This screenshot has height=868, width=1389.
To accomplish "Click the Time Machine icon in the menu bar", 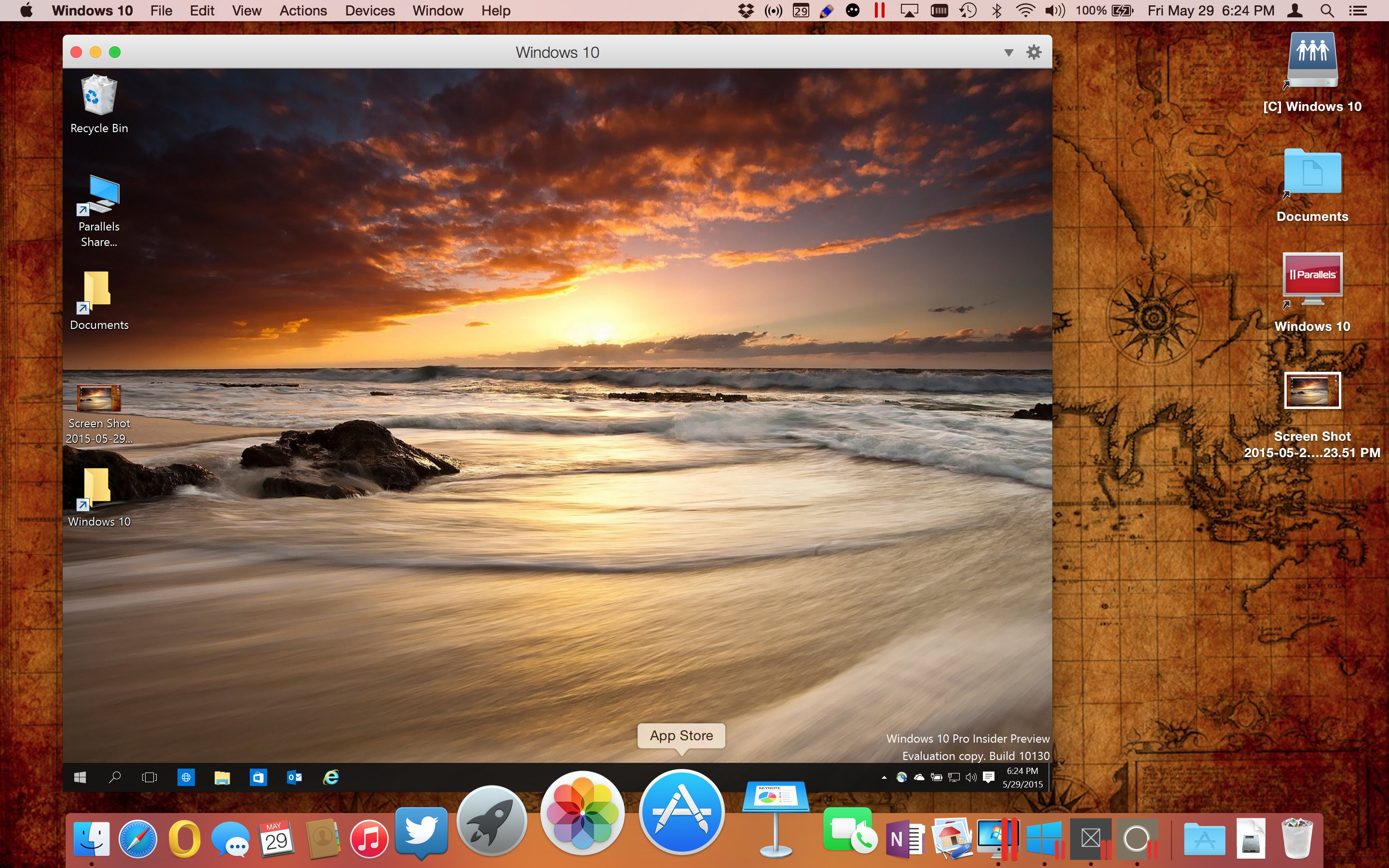I will click(x=968, y=10).
